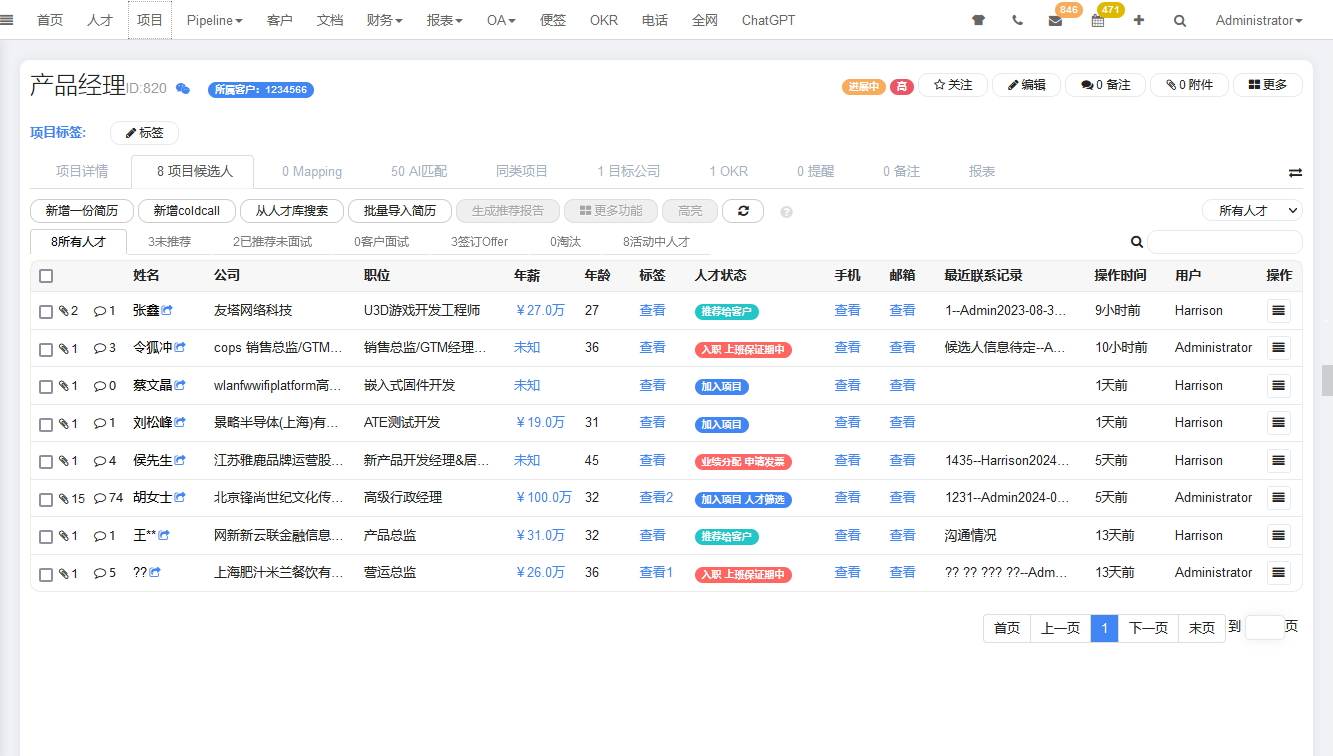Check the checkbox next to 胡女士

click(x=45, y=497)
